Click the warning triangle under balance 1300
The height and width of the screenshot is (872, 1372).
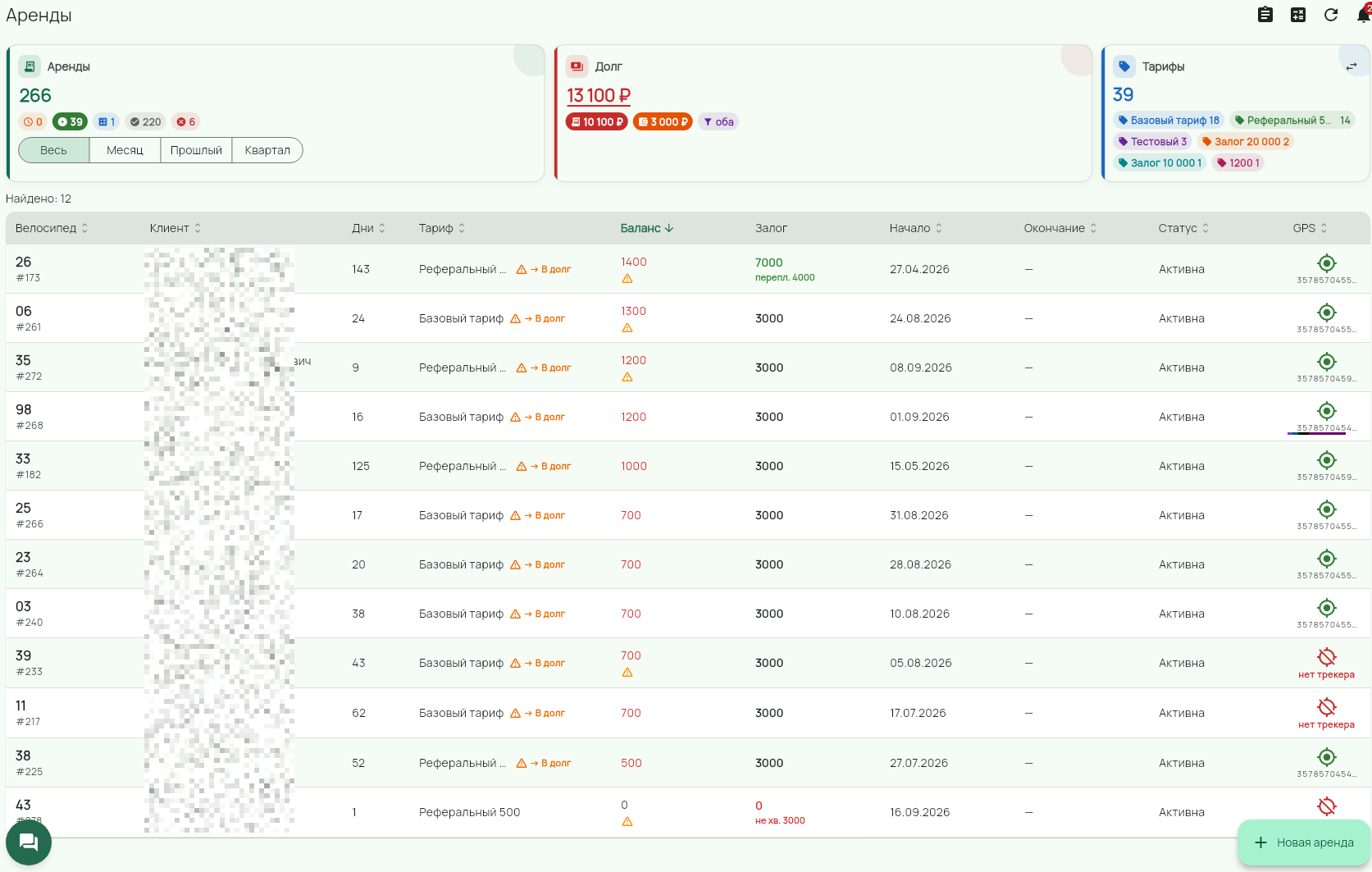click(x=627, y=328)
